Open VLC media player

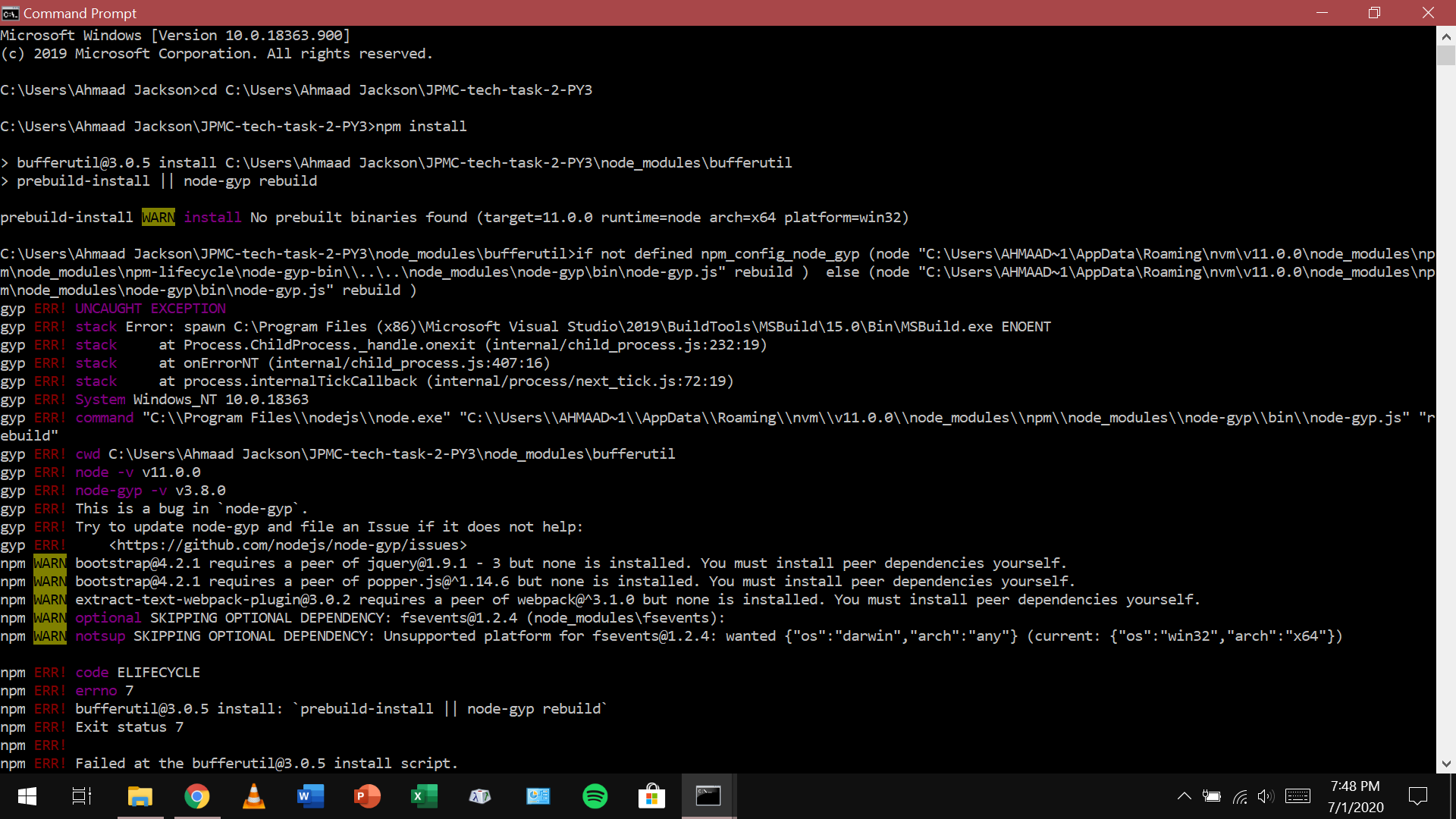(x=253, y=796)
